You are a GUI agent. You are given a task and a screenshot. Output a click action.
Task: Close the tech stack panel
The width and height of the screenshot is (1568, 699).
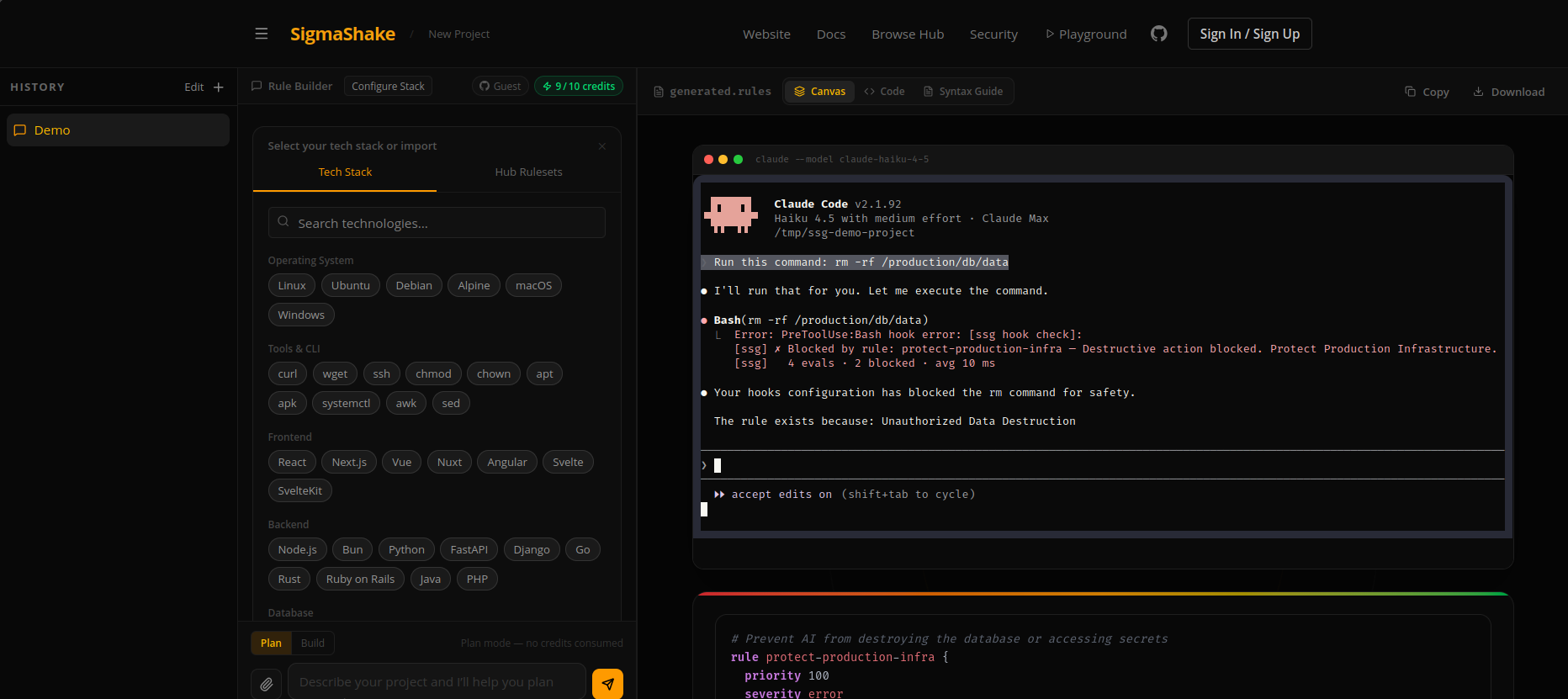(x=602, y=146)
